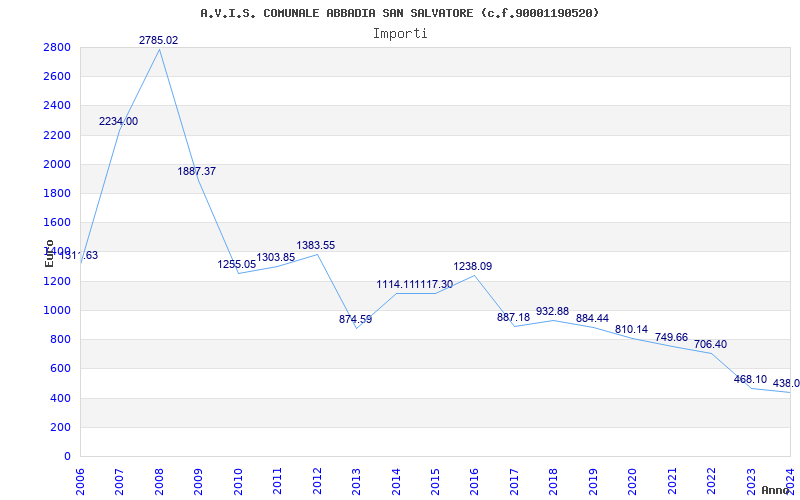Click the 884.44 data label

[x=592, y=318]
